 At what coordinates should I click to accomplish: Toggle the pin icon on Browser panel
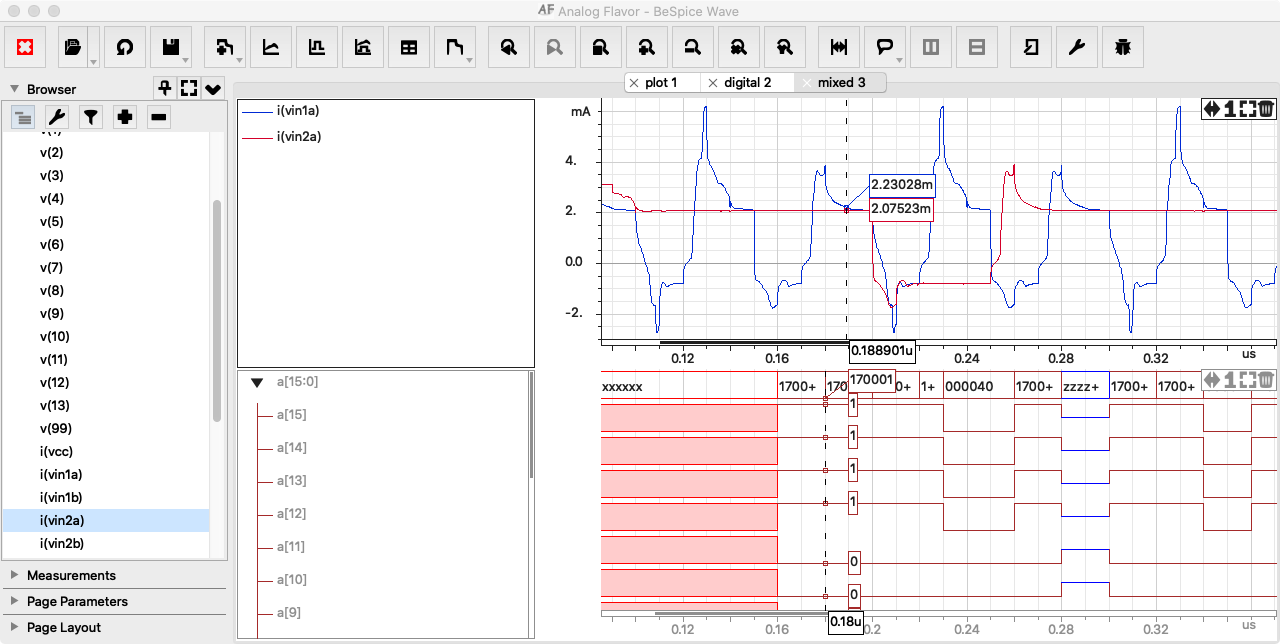tap(165, 88)
